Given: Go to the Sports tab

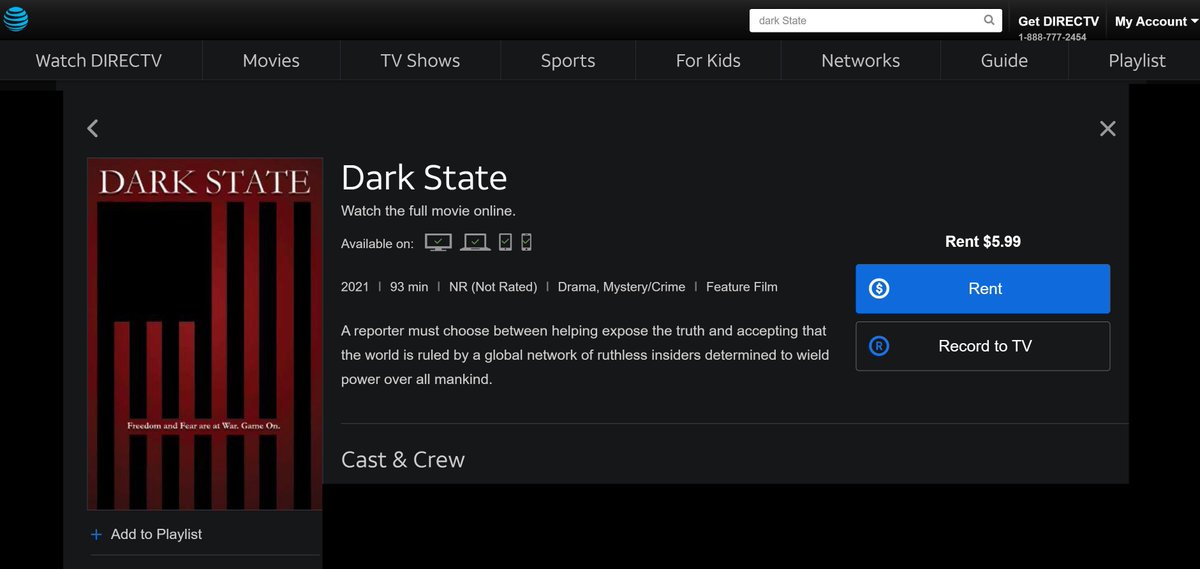Looking at the screenshot, I should pos(568,60).
